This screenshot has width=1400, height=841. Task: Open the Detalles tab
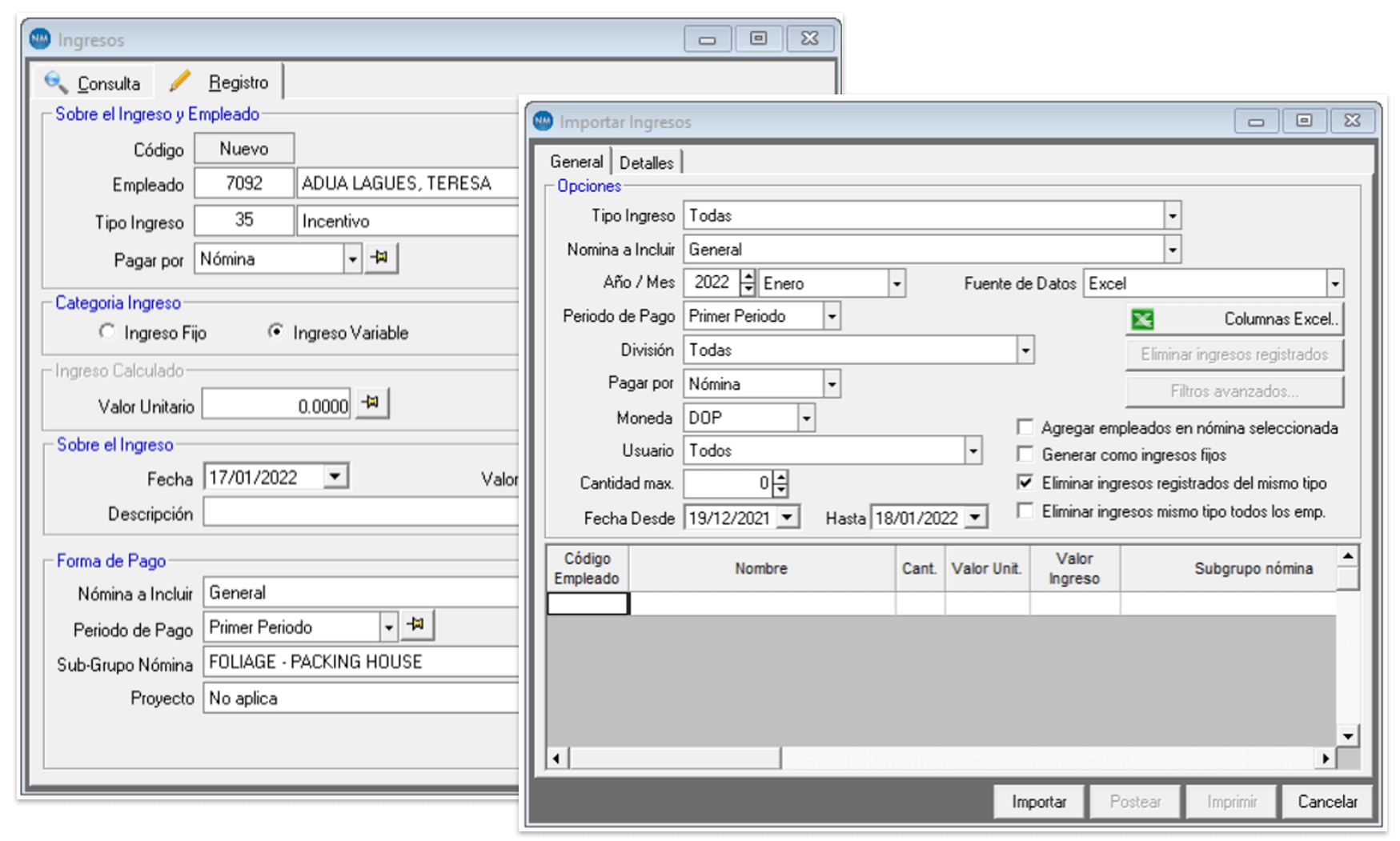coord(647,162)
